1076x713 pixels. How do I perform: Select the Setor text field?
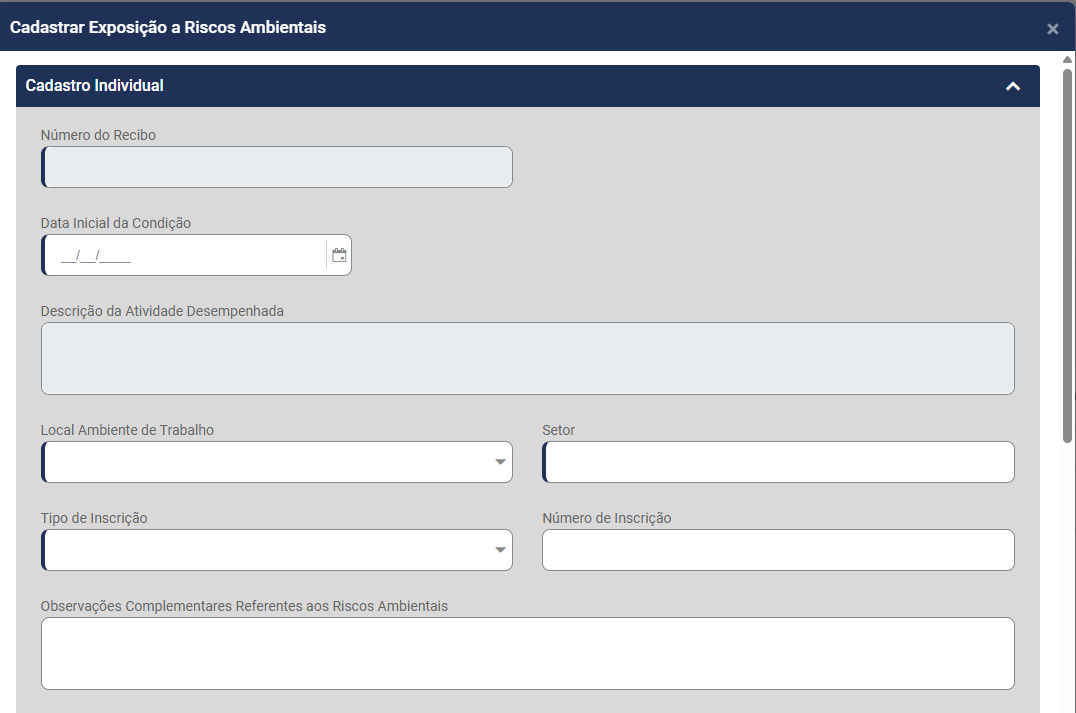click(x=778, y=462)
